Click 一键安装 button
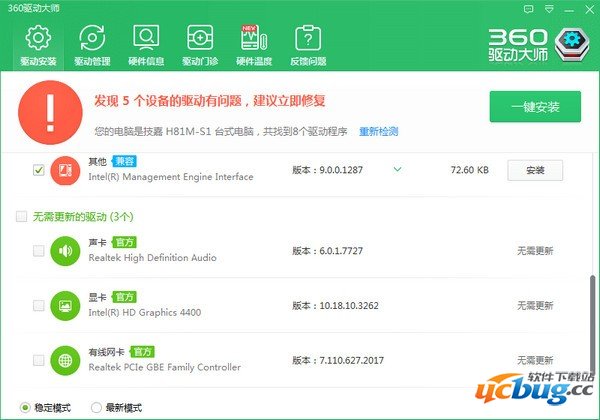The height and width of the screenshot is (420, 600). point(535,107)
